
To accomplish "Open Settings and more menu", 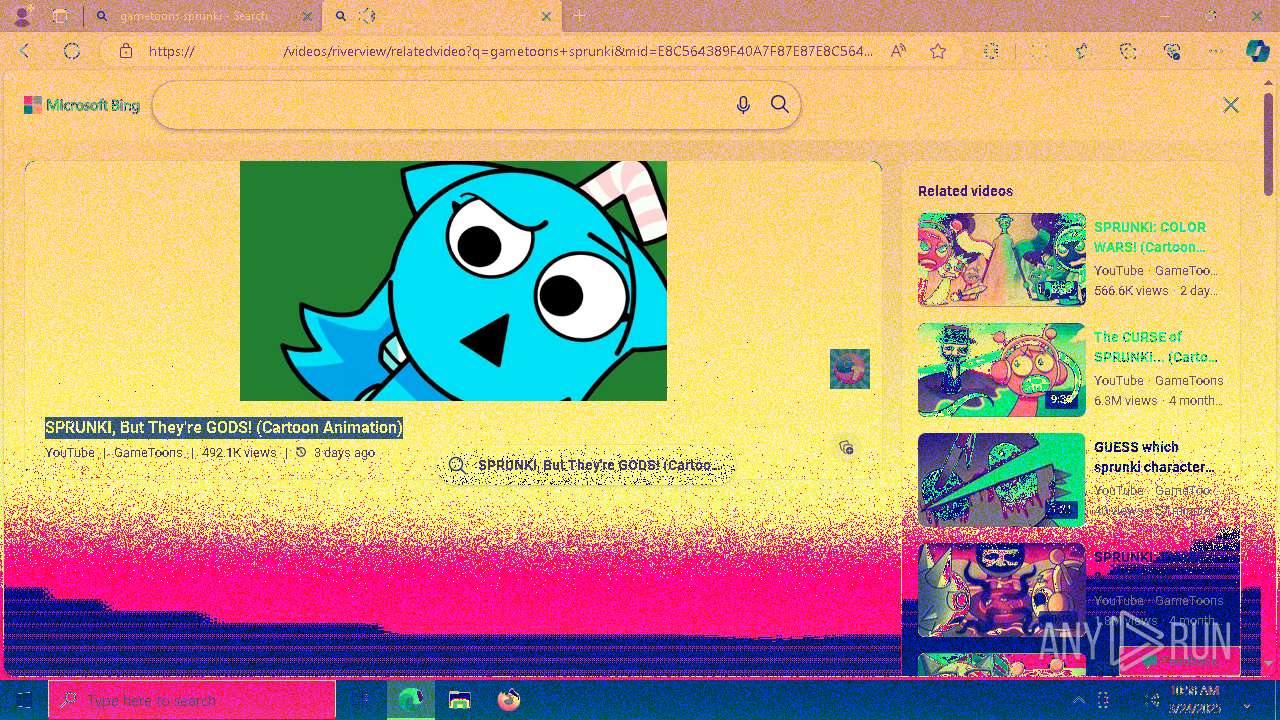I will tap(1216, 51).
